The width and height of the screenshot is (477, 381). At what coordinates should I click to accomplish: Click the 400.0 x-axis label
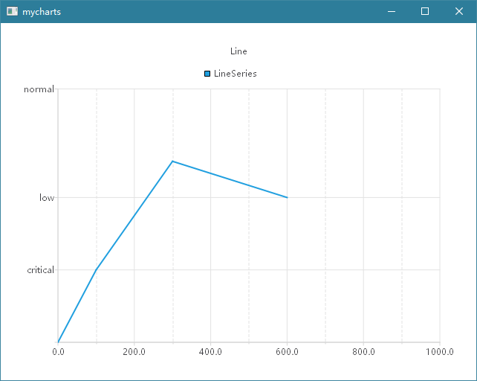pos(210,352)
